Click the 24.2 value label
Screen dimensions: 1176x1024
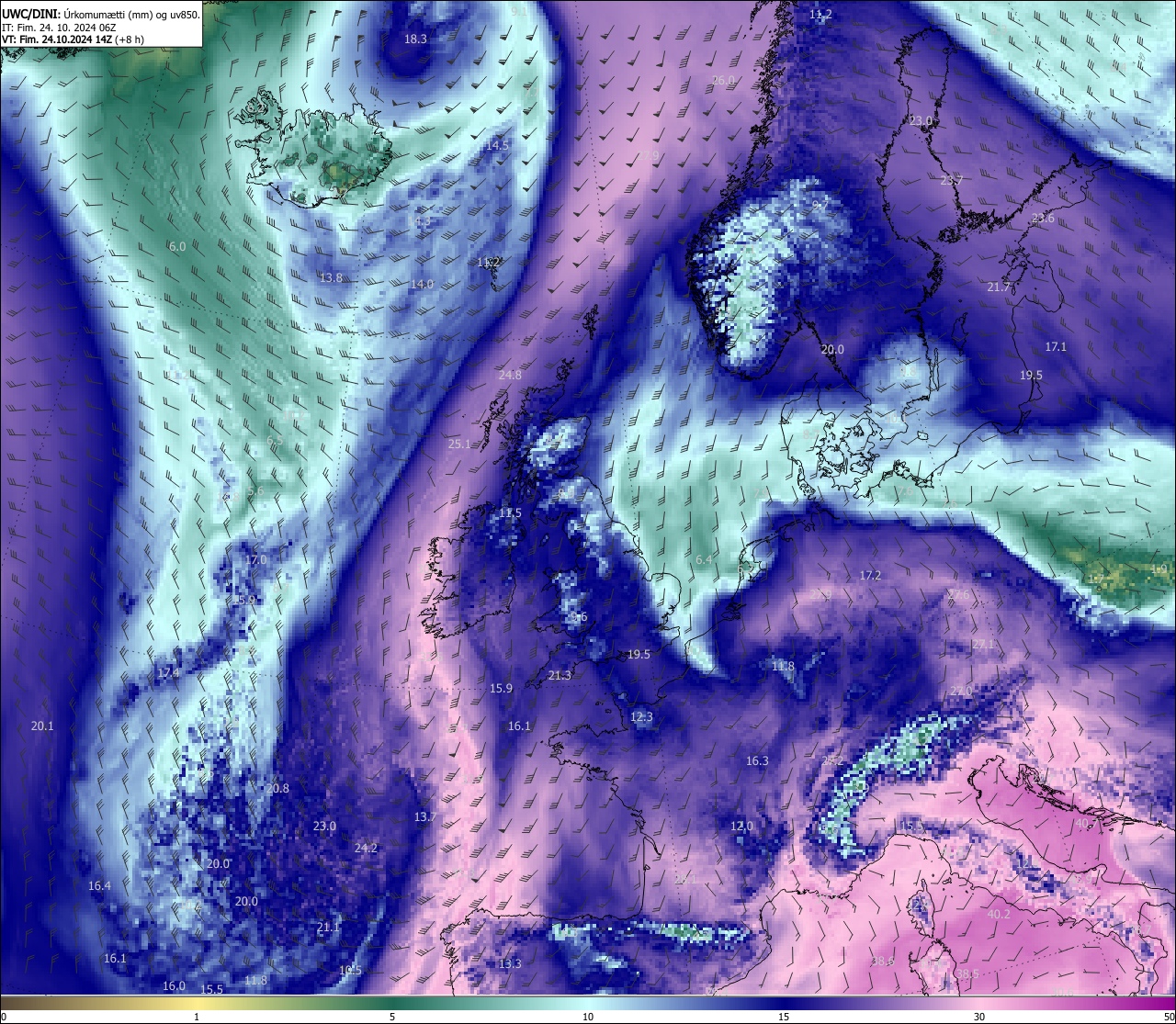(366, 848)
